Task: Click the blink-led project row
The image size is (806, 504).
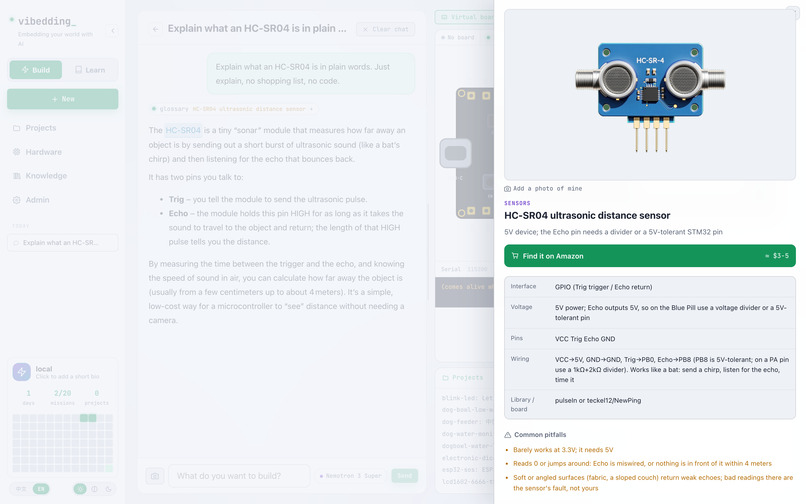Action: [x=467, y=398]
